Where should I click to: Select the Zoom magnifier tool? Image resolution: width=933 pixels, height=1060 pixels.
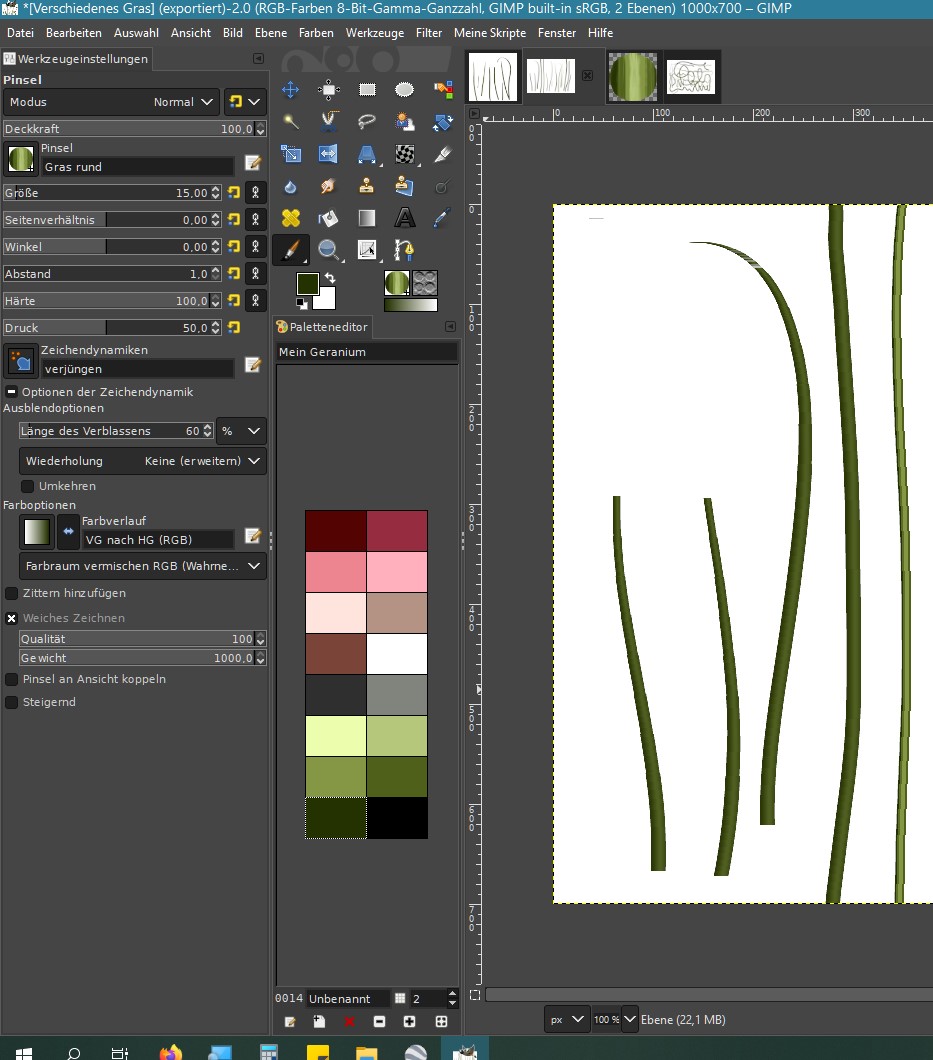click(329, 249)
